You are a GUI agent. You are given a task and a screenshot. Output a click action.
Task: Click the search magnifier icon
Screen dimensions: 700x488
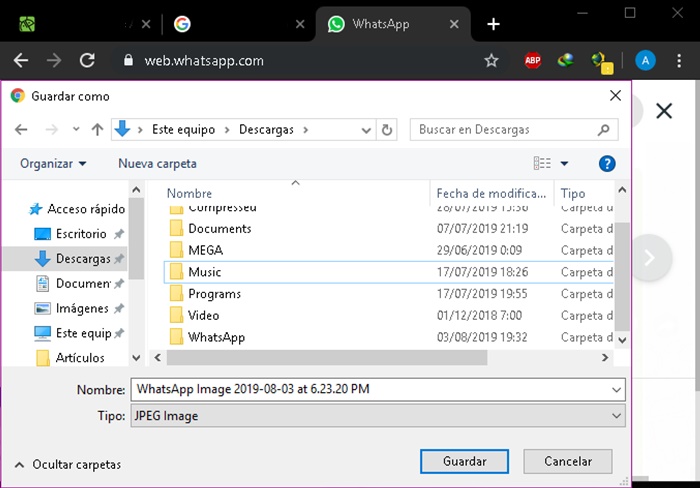(604, 129)
